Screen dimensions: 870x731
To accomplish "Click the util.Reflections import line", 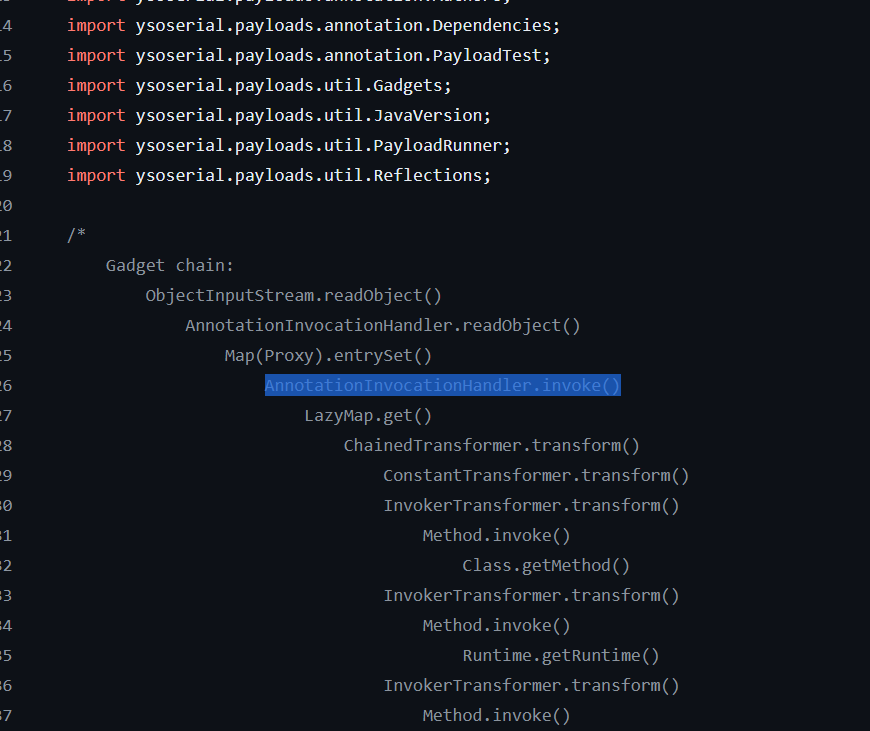I will coord(279,175).
